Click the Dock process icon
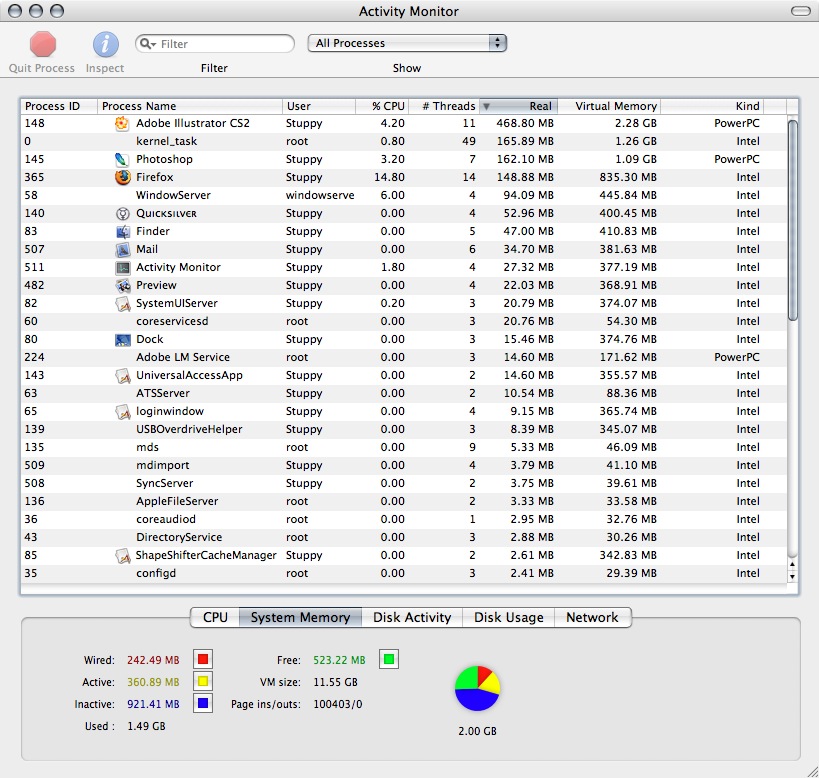This screenshot has height=778, width=819. (122, 339)
